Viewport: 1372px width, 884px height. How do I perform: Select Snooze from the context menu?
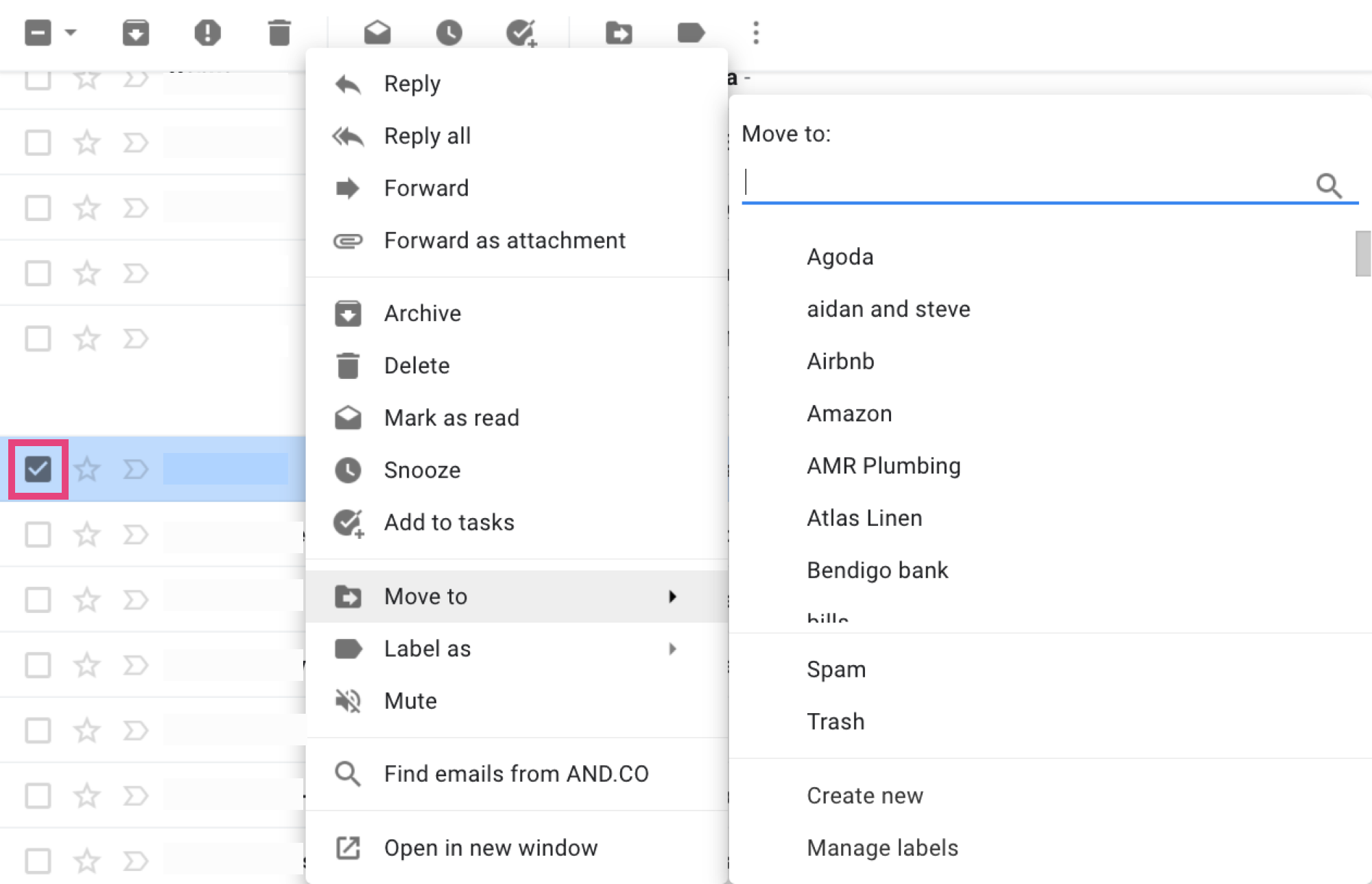517,470
